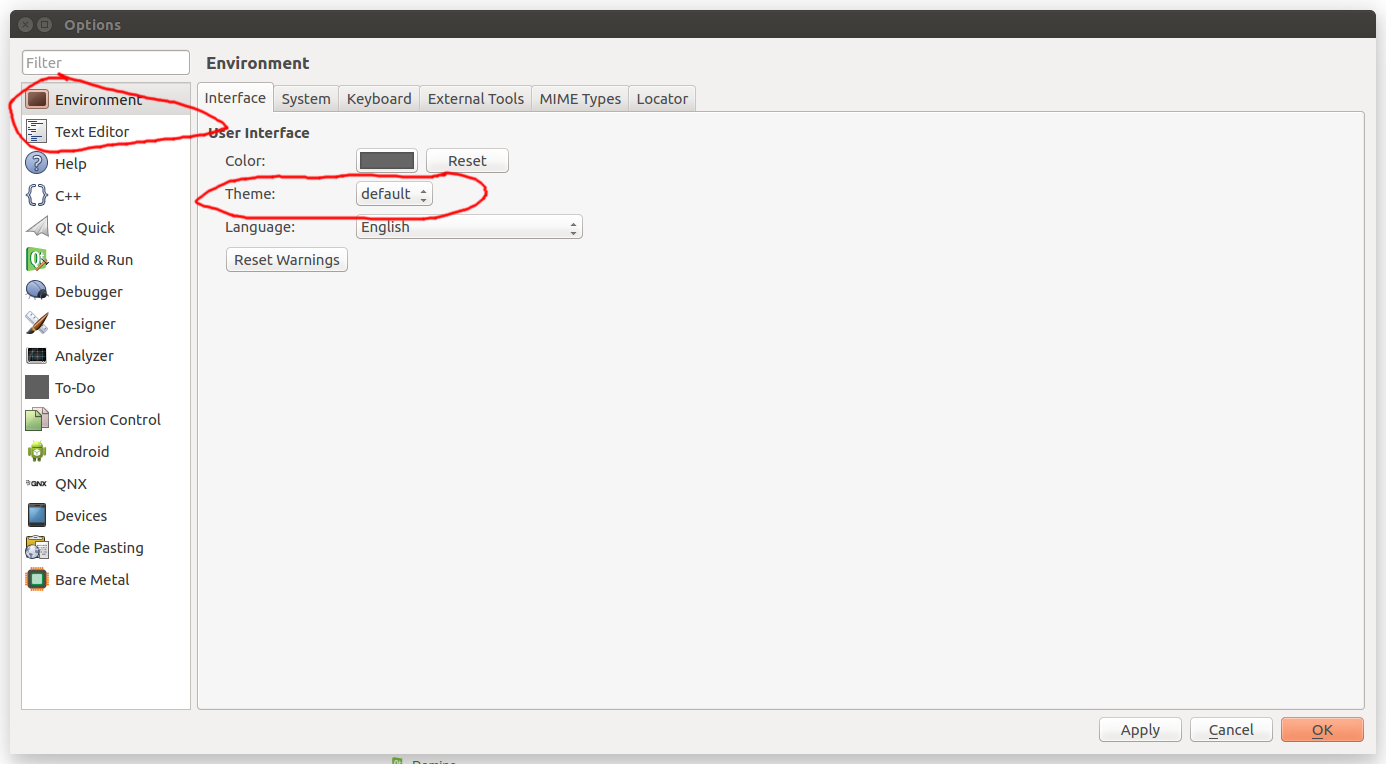Image resolution: width=1386 pixels, height=764 pixels.
Task: Select the Code Pasting label
Action: point(99,548)
